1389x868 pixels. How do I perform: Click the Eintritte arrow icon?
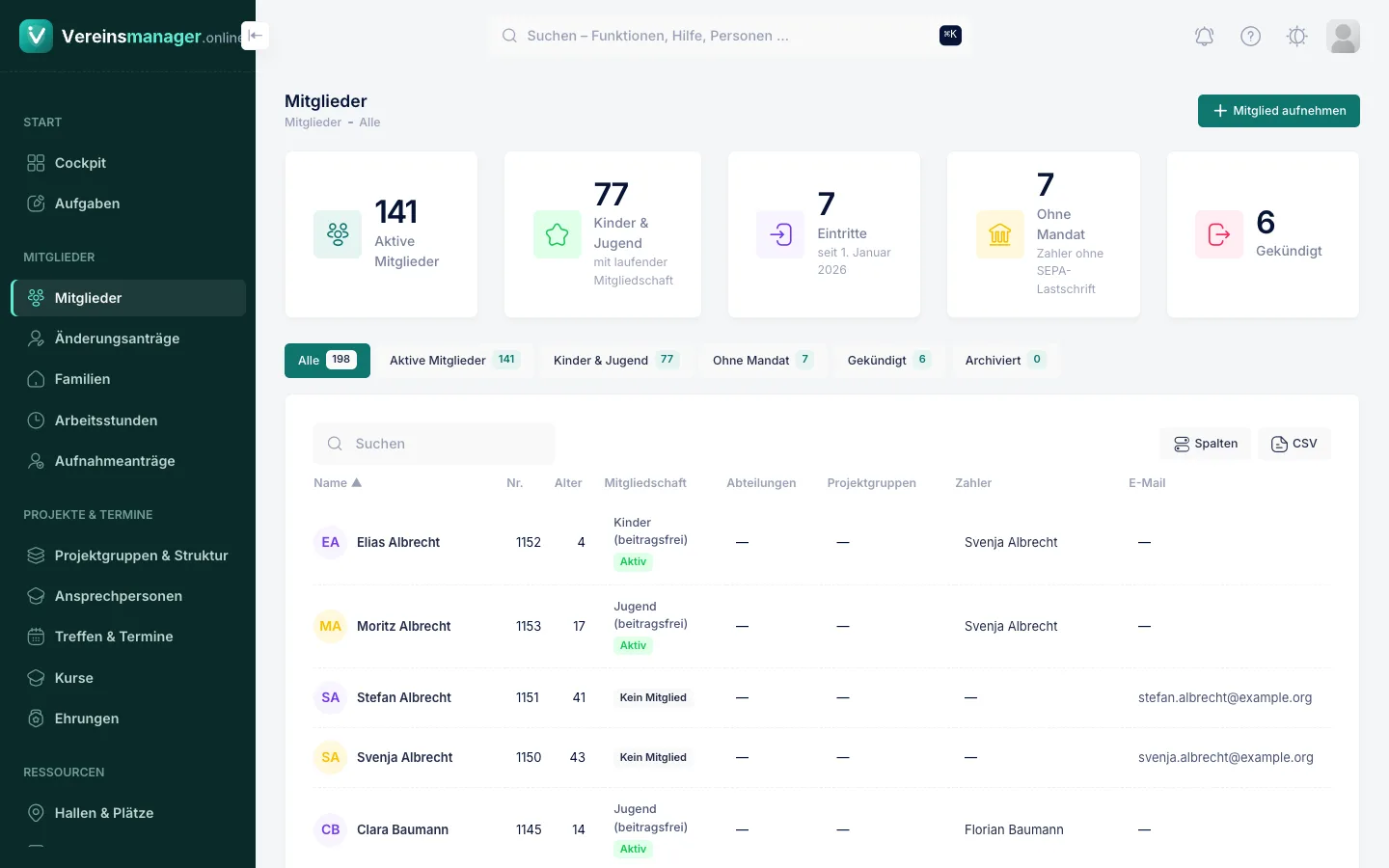[780, 234]
